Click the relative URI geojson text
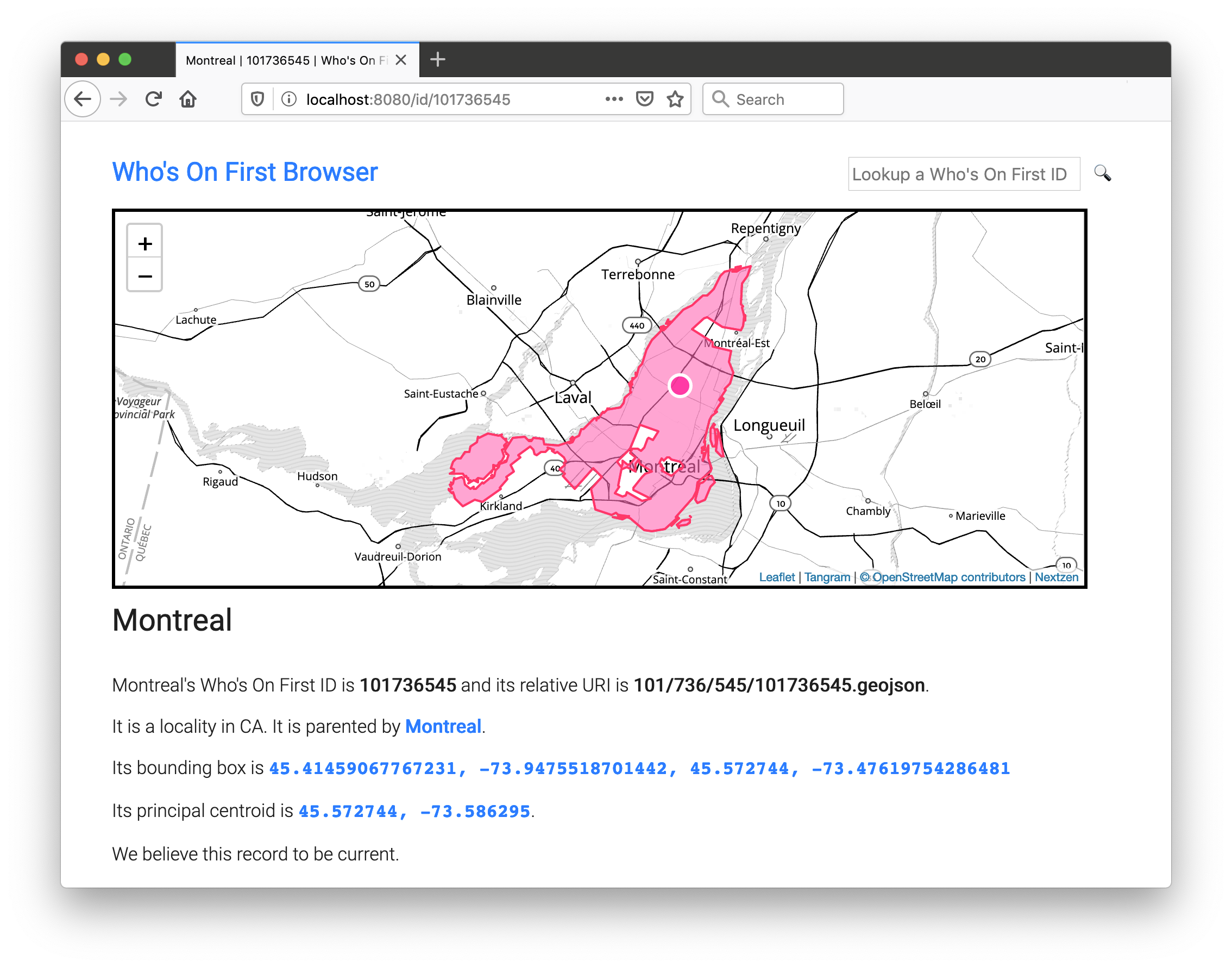 [x=779, y=685]
